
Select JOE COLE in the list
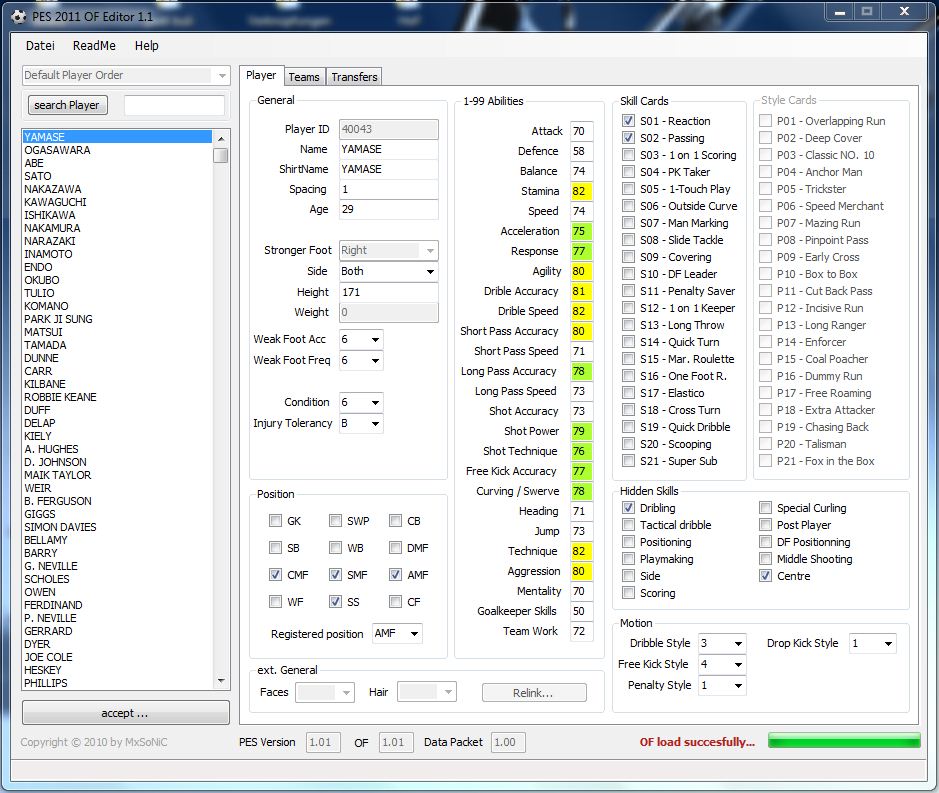click(117, 657)
